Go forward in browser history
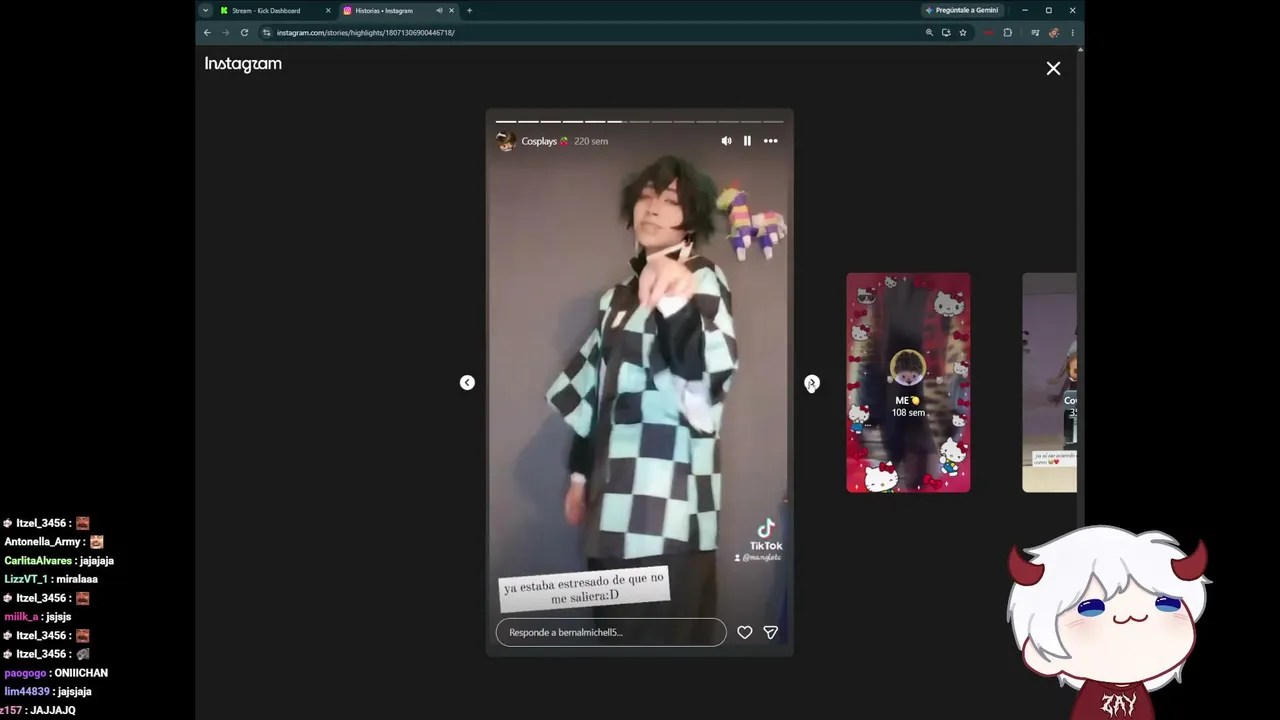Screen dimensions: 1280x720 pyautogui.click(x=225, y=33)
